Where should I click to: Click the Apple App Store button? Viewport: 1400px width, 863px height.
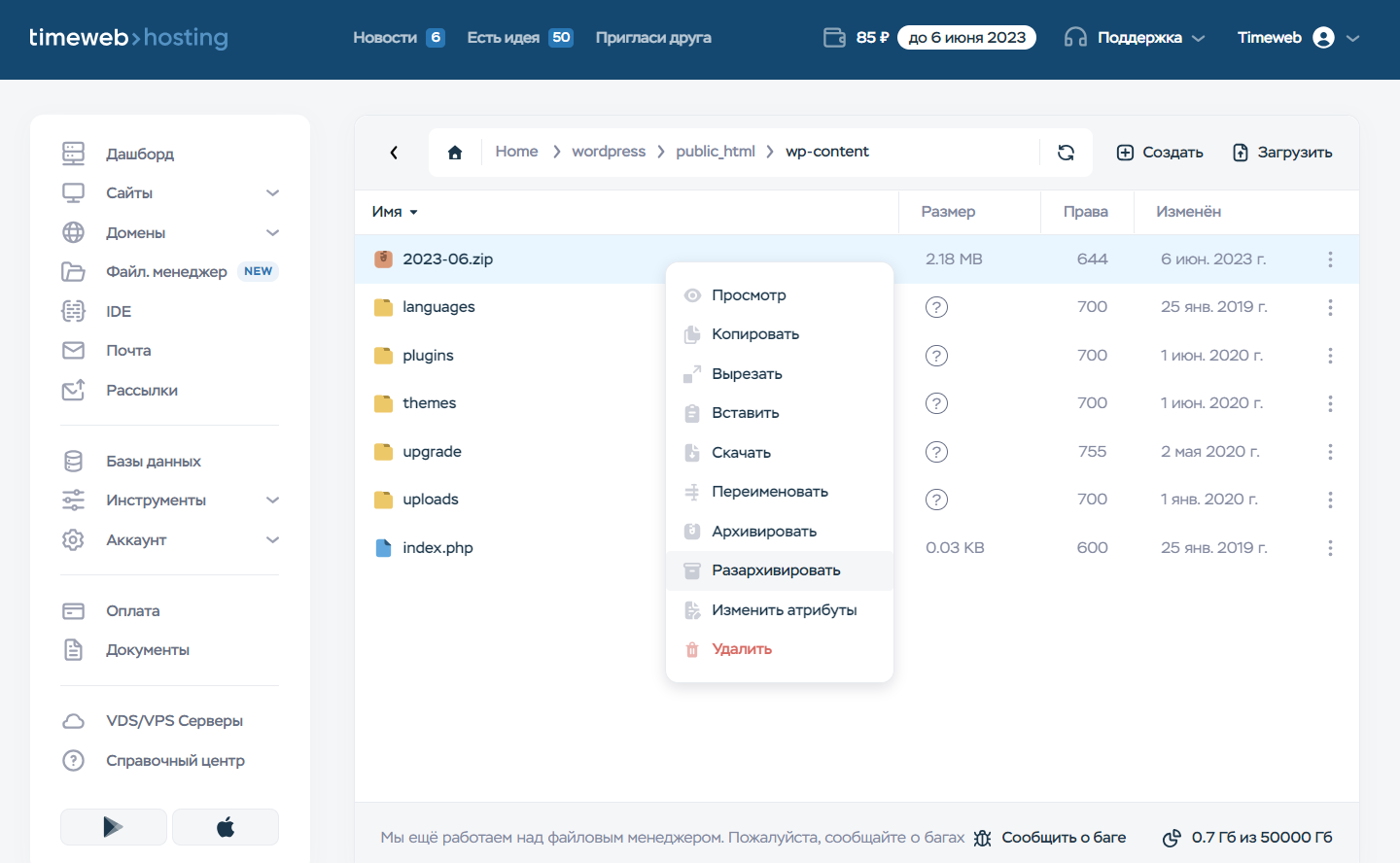[226, 827]
